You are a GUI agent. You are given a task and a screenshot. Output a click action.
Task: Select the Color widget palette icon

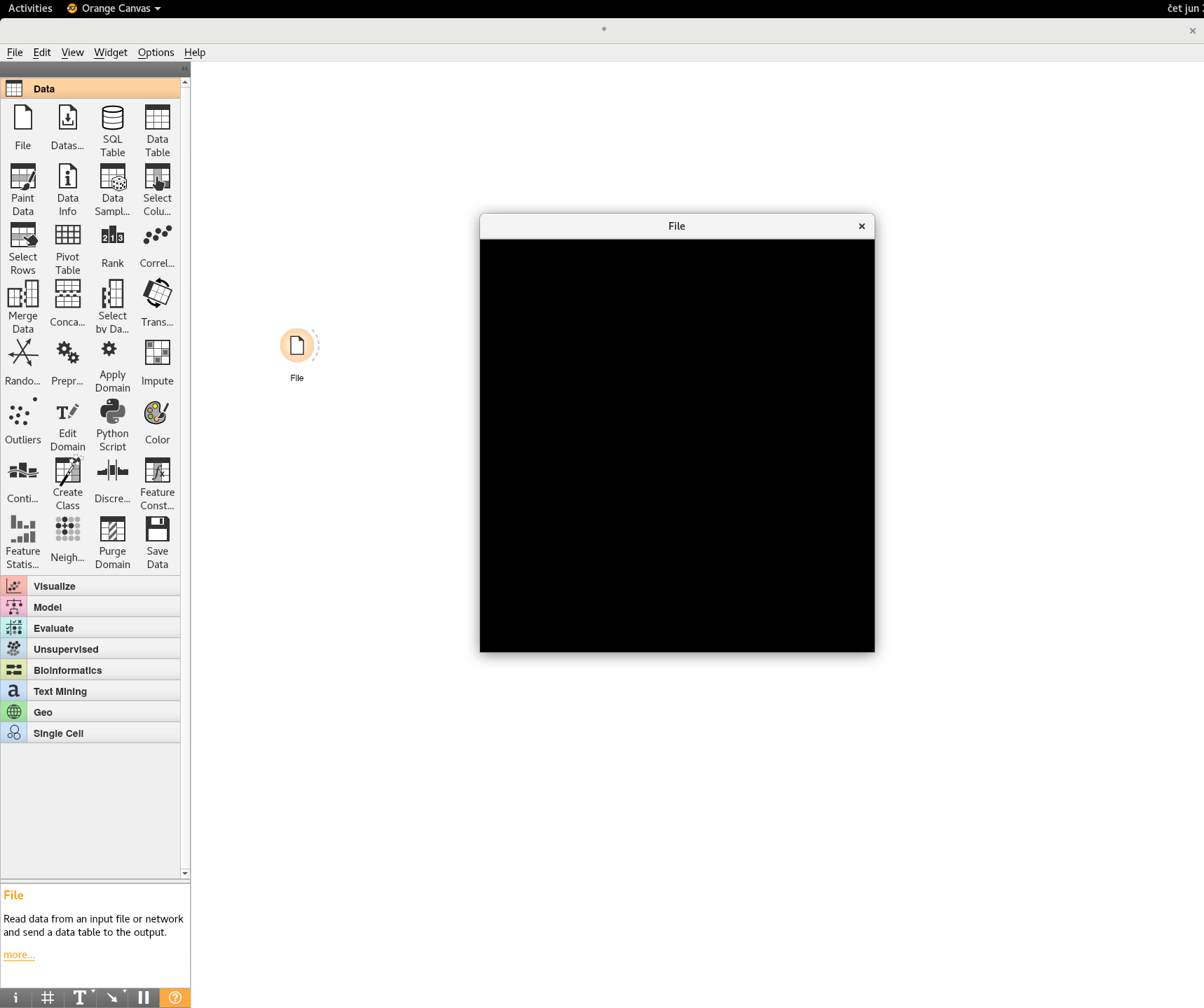click(x=157, y=413)
